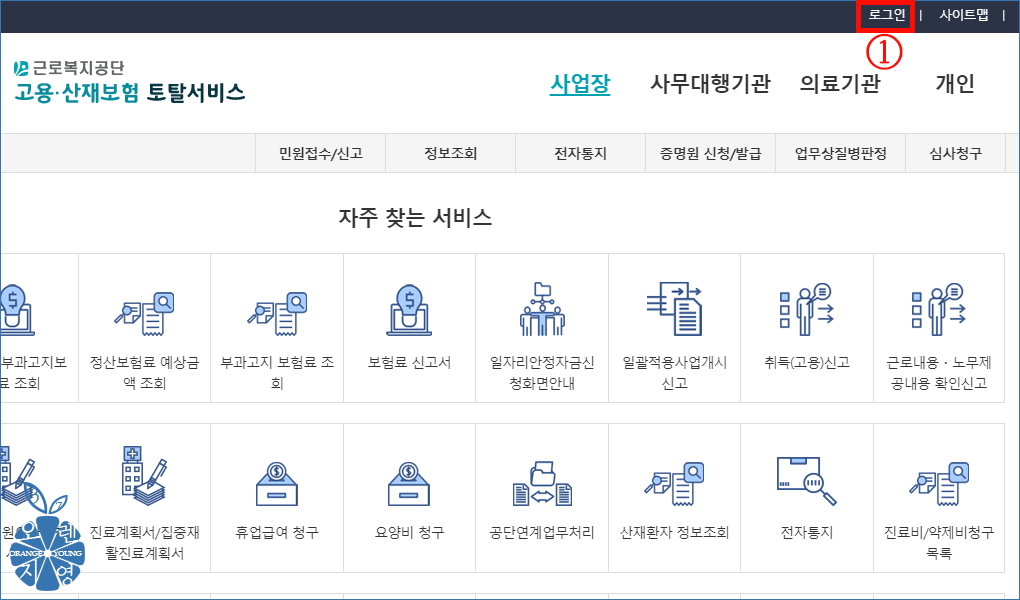
Task: Click the 휴업급여 청구 coin box icon
Action: (277, 484)
